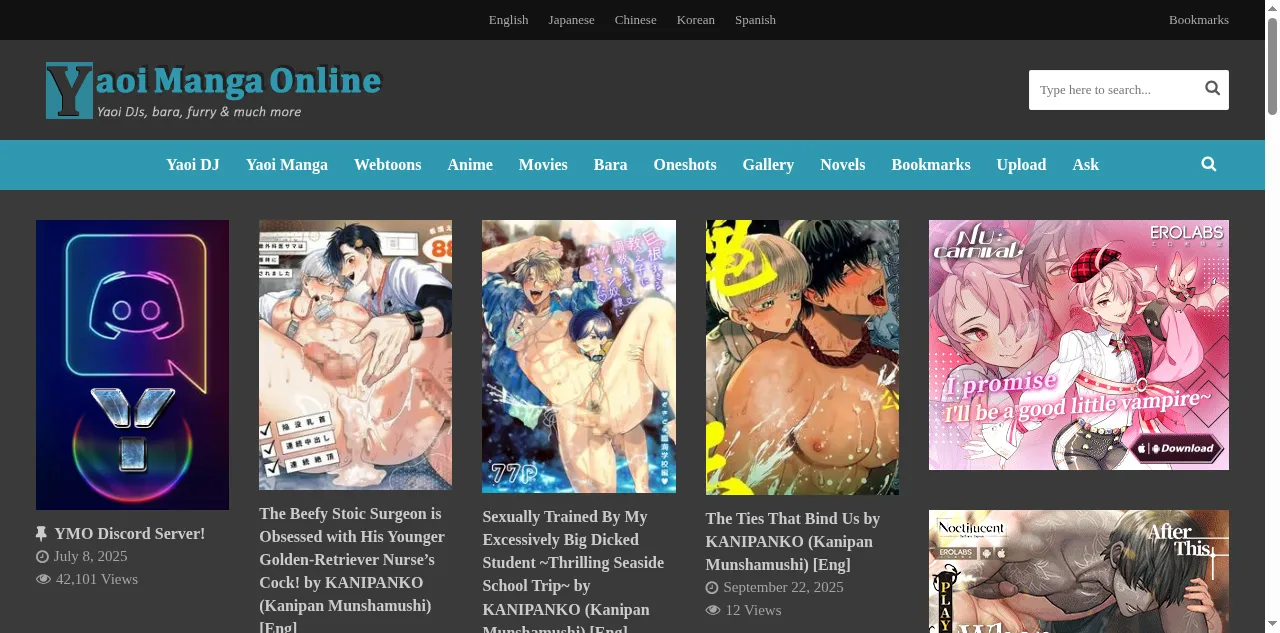1280x633 pixels.
Task: Click the page vertical scrollbar thumb
Action: [x=1272, y=66]
